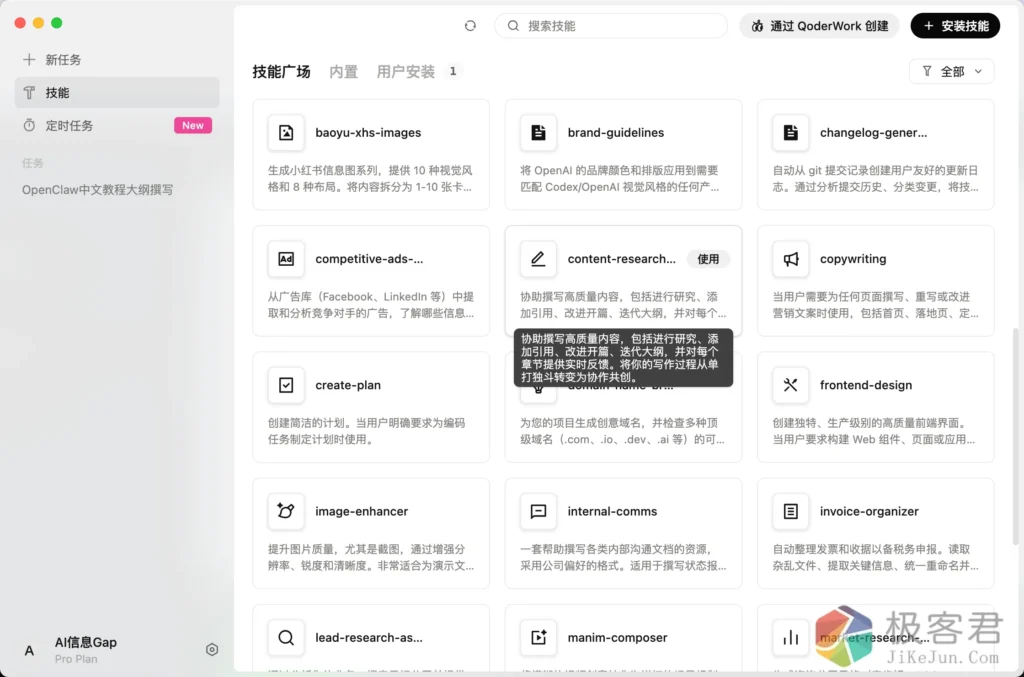Select 定时任务 in the sidebar
The height and width of the screenshot is (677, 1024).
click(x=69, y=126)
